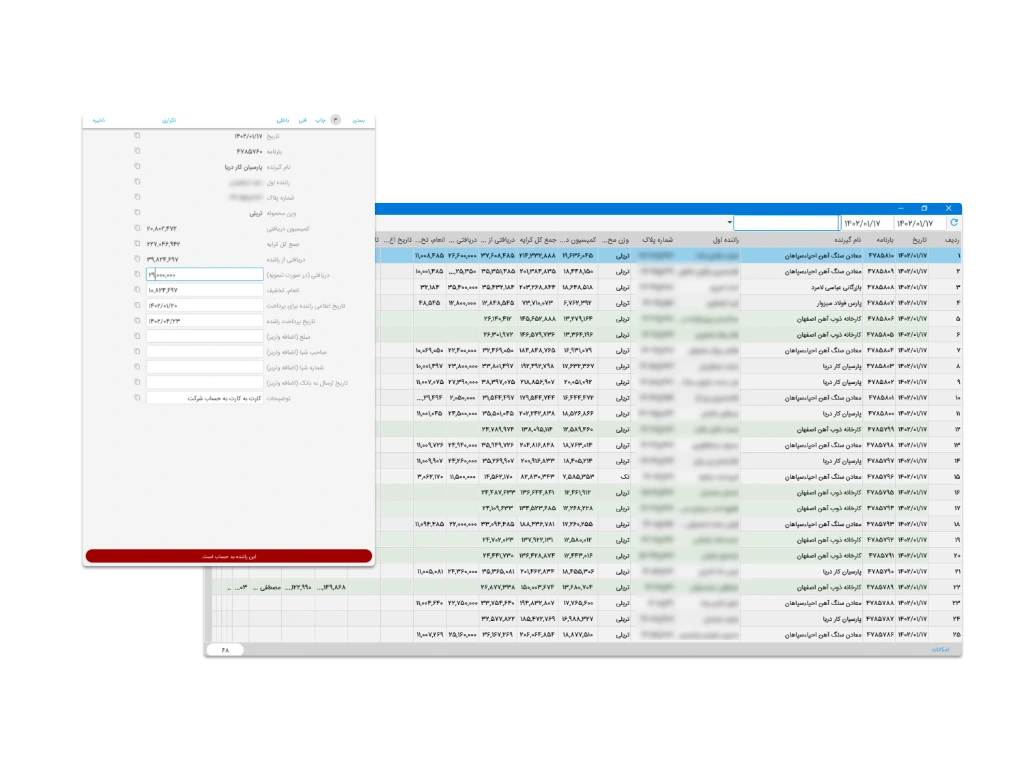Select the فنی option in form header
The image size is (1024, 769).
coord(302,119)
